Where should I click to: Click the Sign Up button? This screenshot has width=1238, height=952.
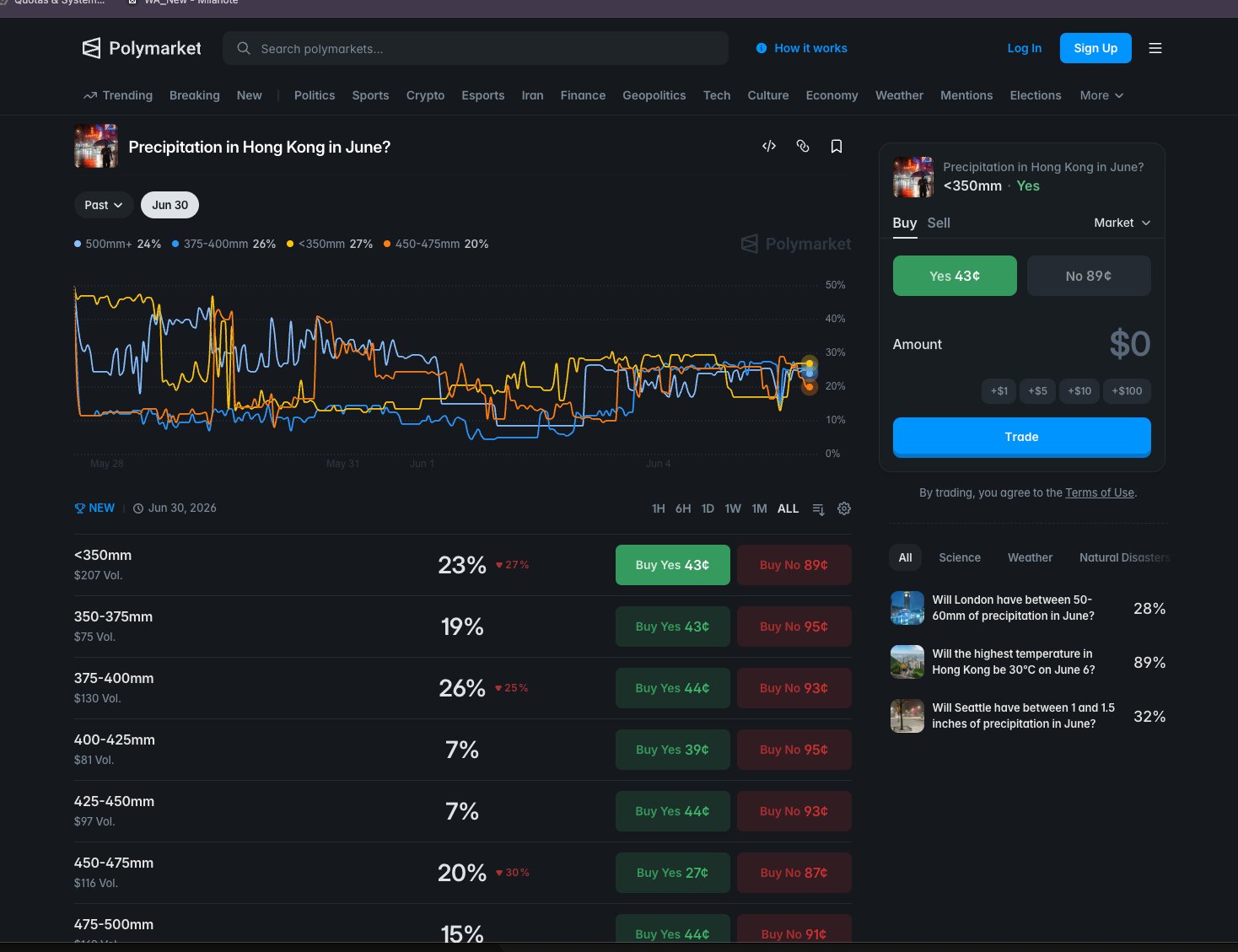click(x=1095, y=48)
